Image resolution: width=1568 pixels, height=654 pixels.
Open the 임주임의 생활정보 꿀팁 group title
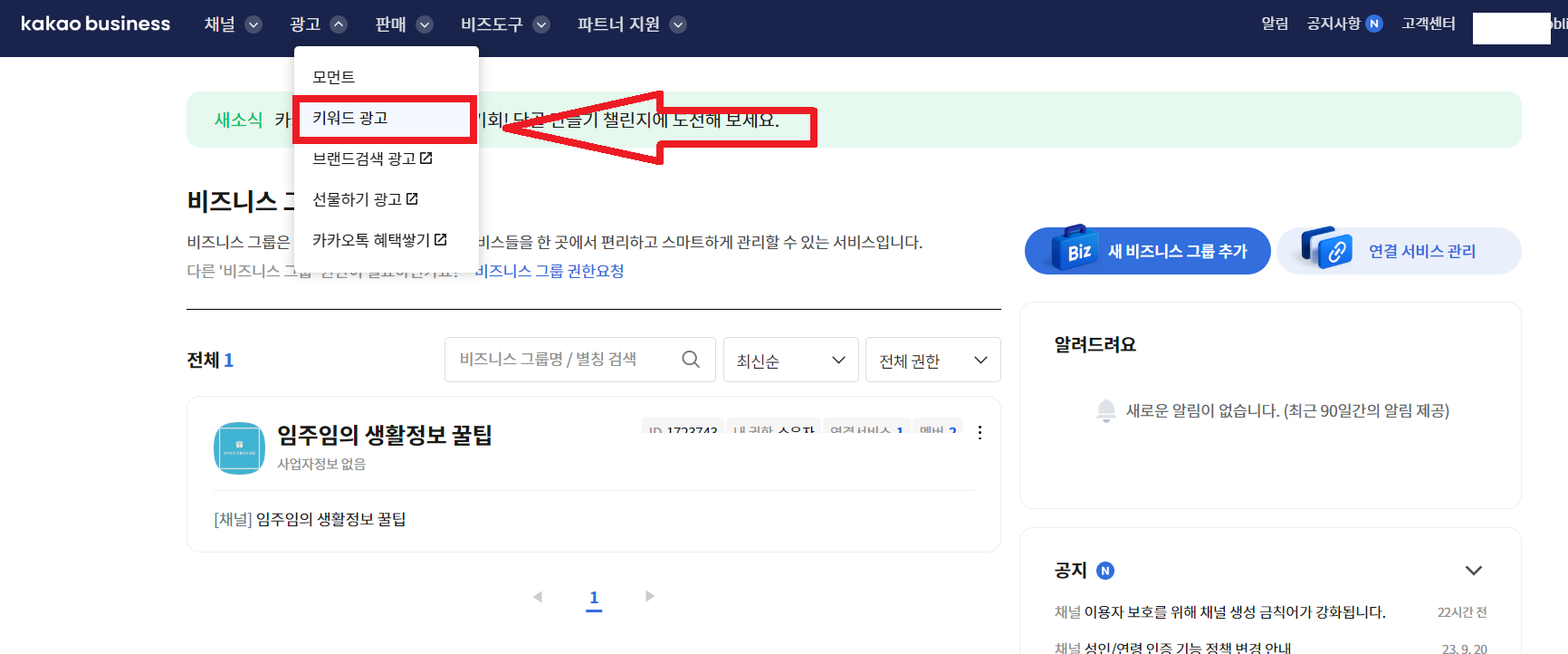[385, 436]
